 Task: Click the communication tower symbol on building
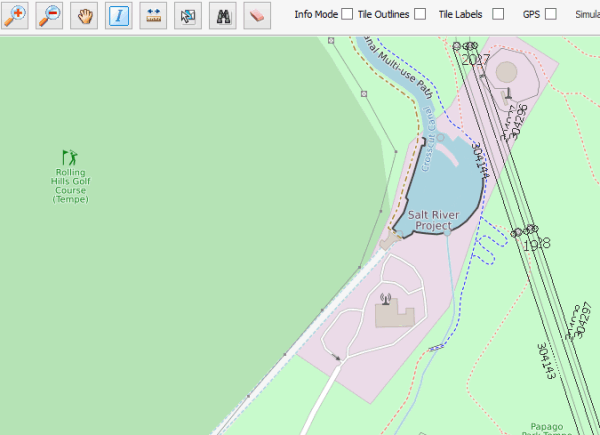[x=384, y=297]
